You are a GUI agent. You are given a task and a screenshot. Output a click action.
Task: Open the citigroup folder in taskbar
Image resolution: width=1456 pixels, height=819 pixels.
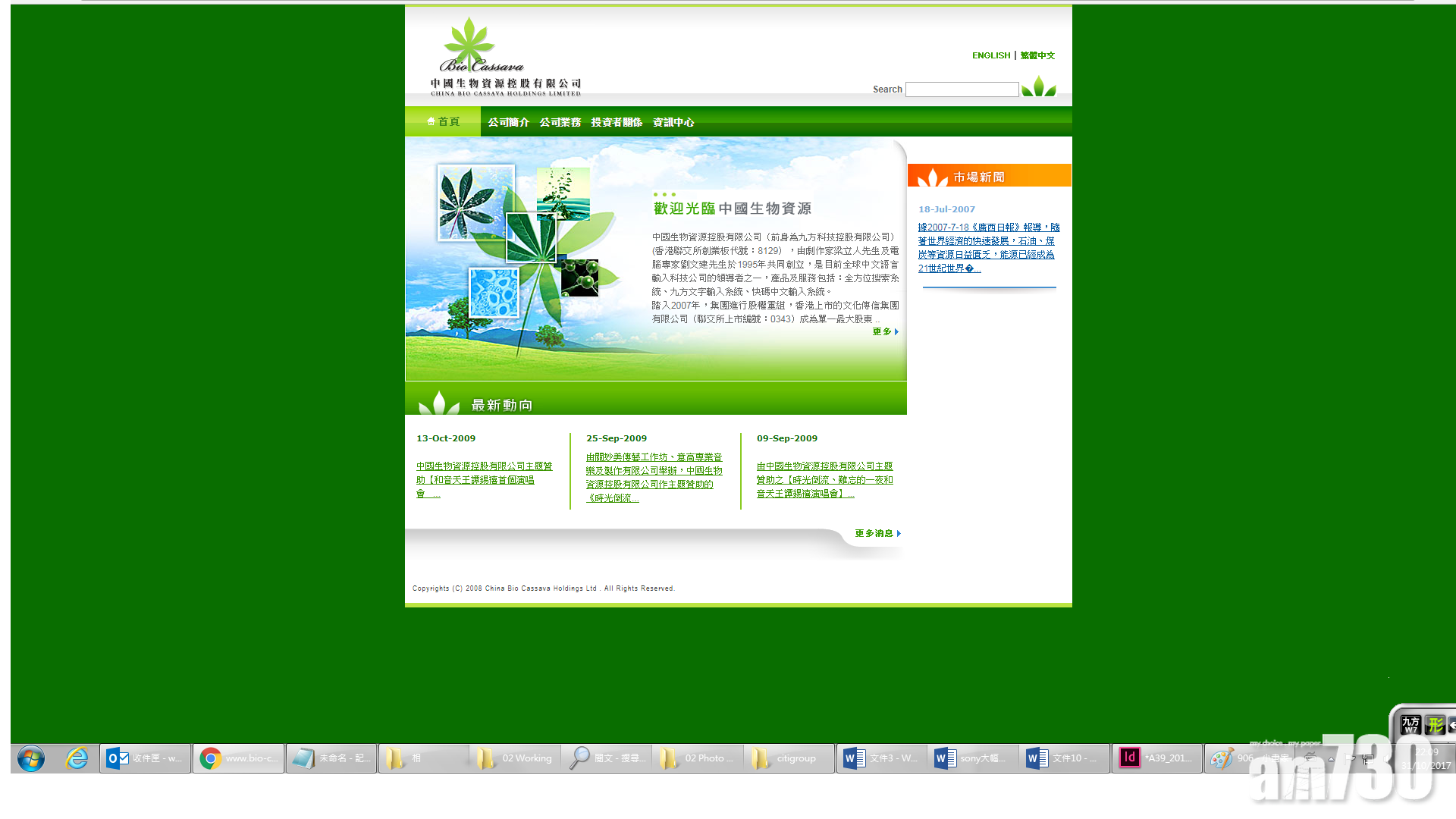(x=788, y=758)
